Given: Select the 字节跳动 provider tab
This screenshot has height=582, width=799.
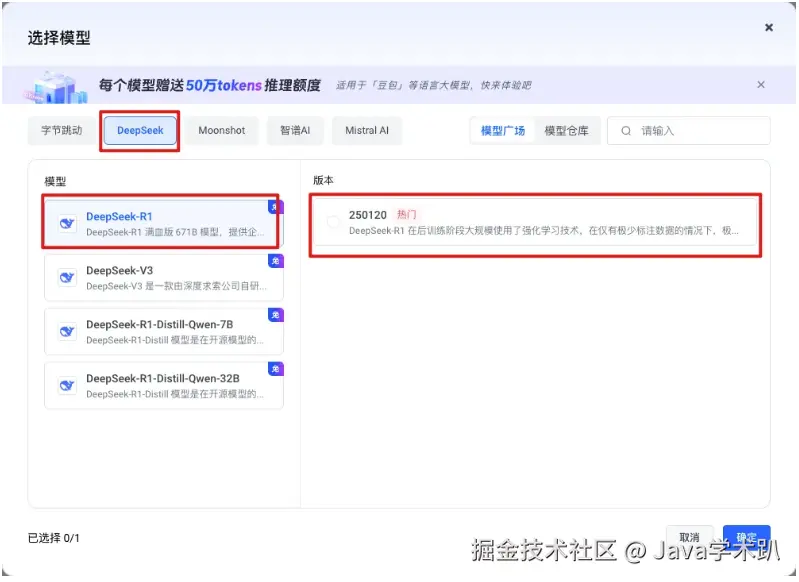Looking at the screenshot, I should point(62,130).
